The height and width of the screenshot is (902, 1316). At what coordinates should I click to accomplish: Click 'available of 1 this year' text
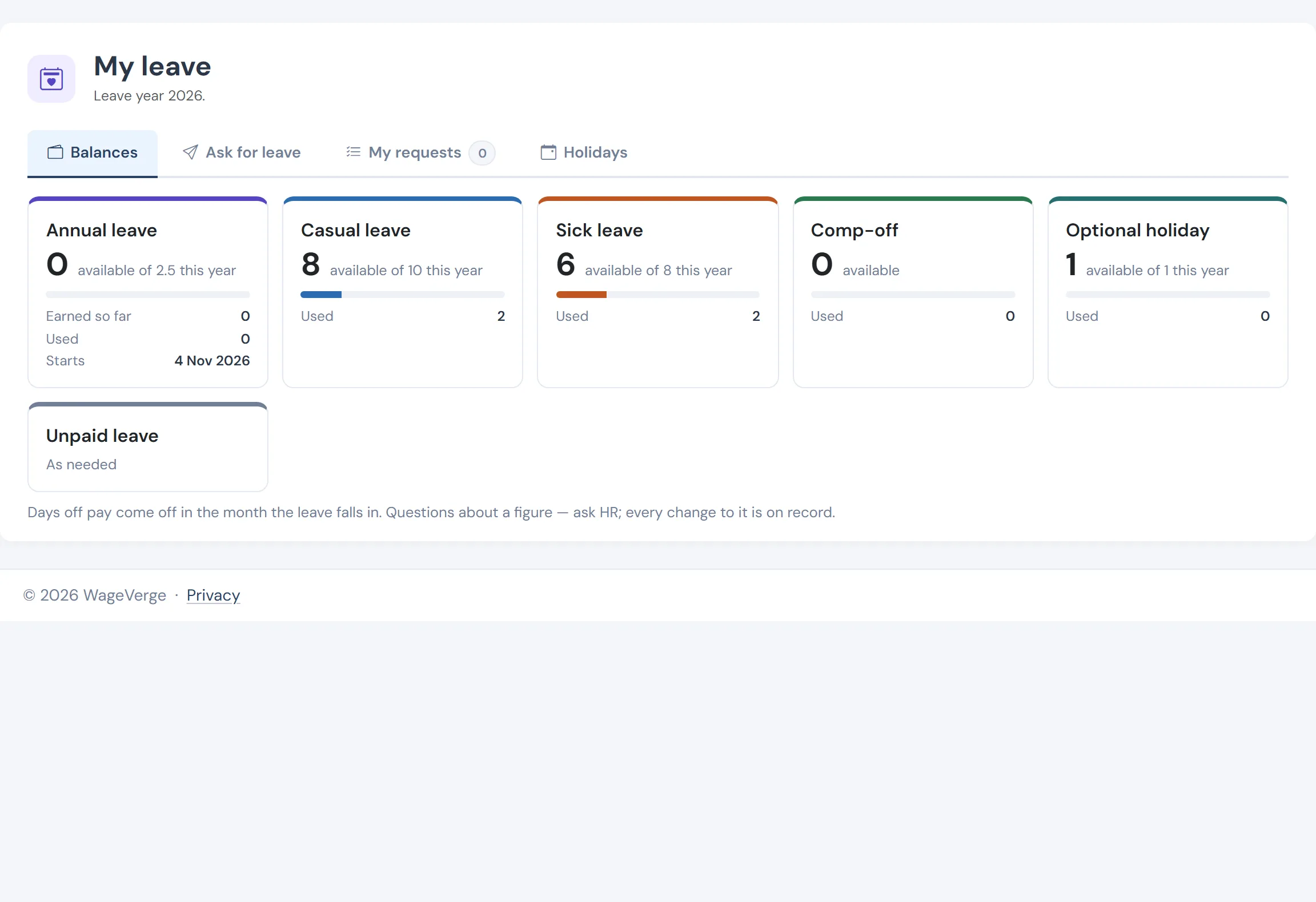click(1157, 270)
